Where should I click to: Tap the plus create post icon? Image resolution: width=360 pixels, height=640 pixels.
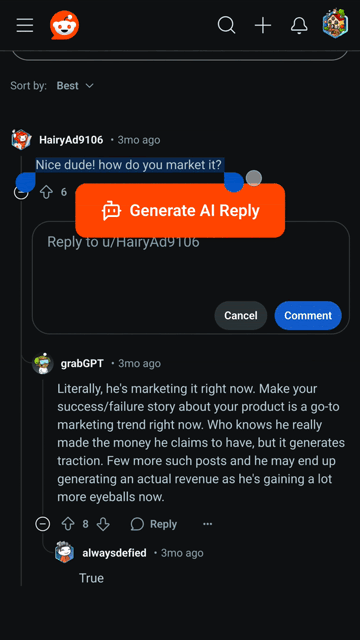click(x=263, y=26)
